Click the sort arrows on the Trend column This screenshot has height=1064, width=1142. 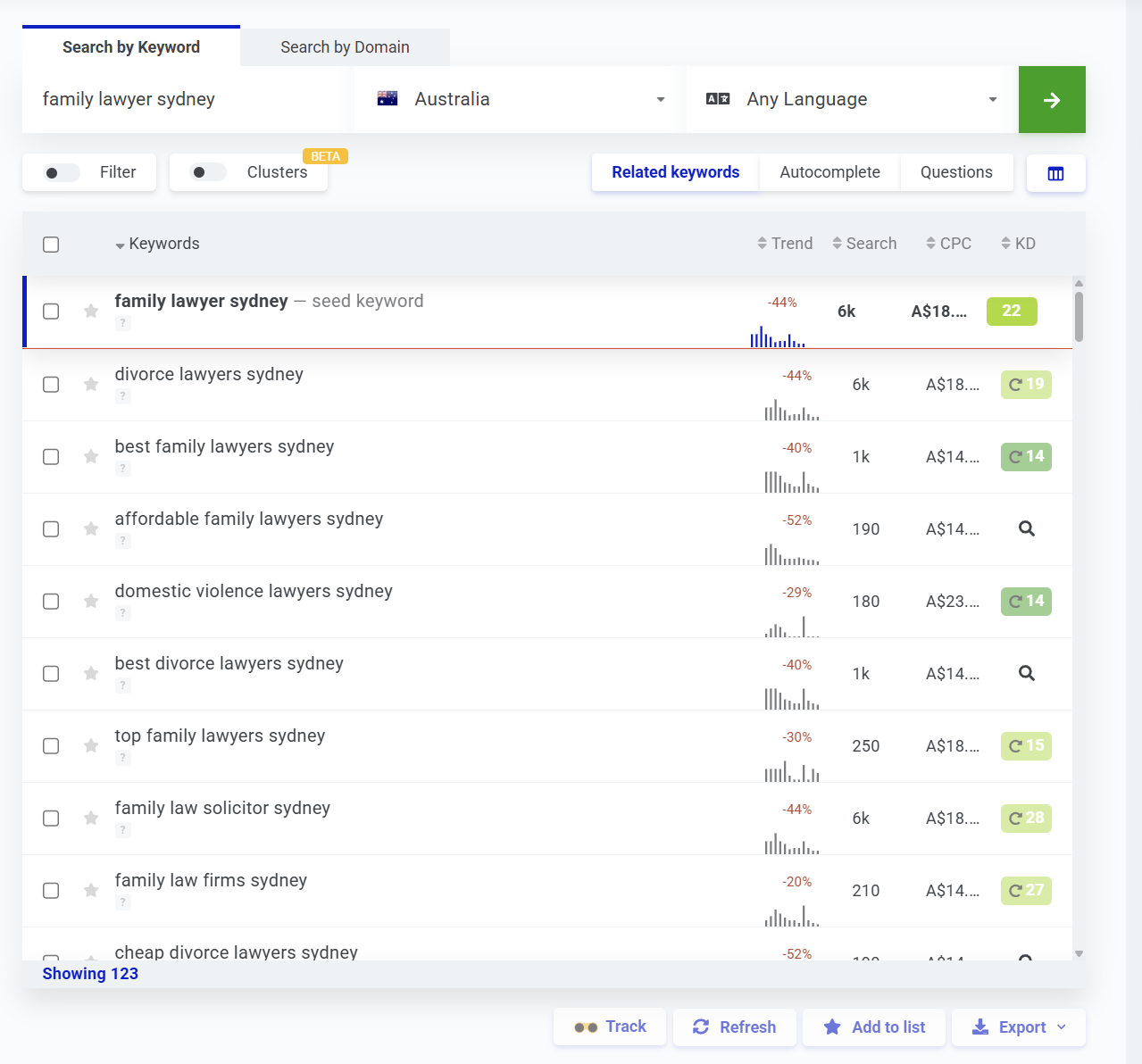coord(761,243)
